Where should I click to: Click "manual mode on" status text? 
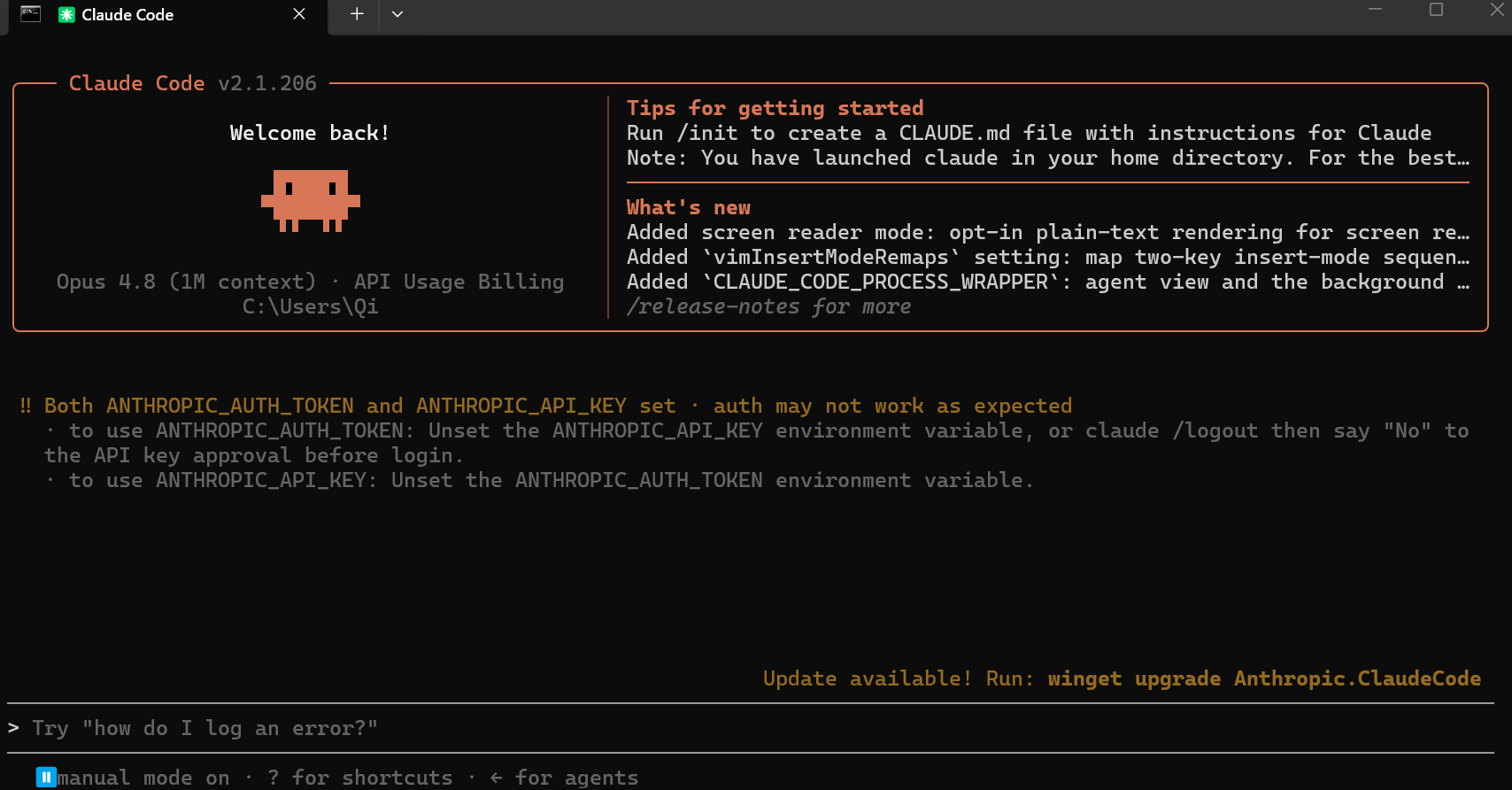[143, 778]
